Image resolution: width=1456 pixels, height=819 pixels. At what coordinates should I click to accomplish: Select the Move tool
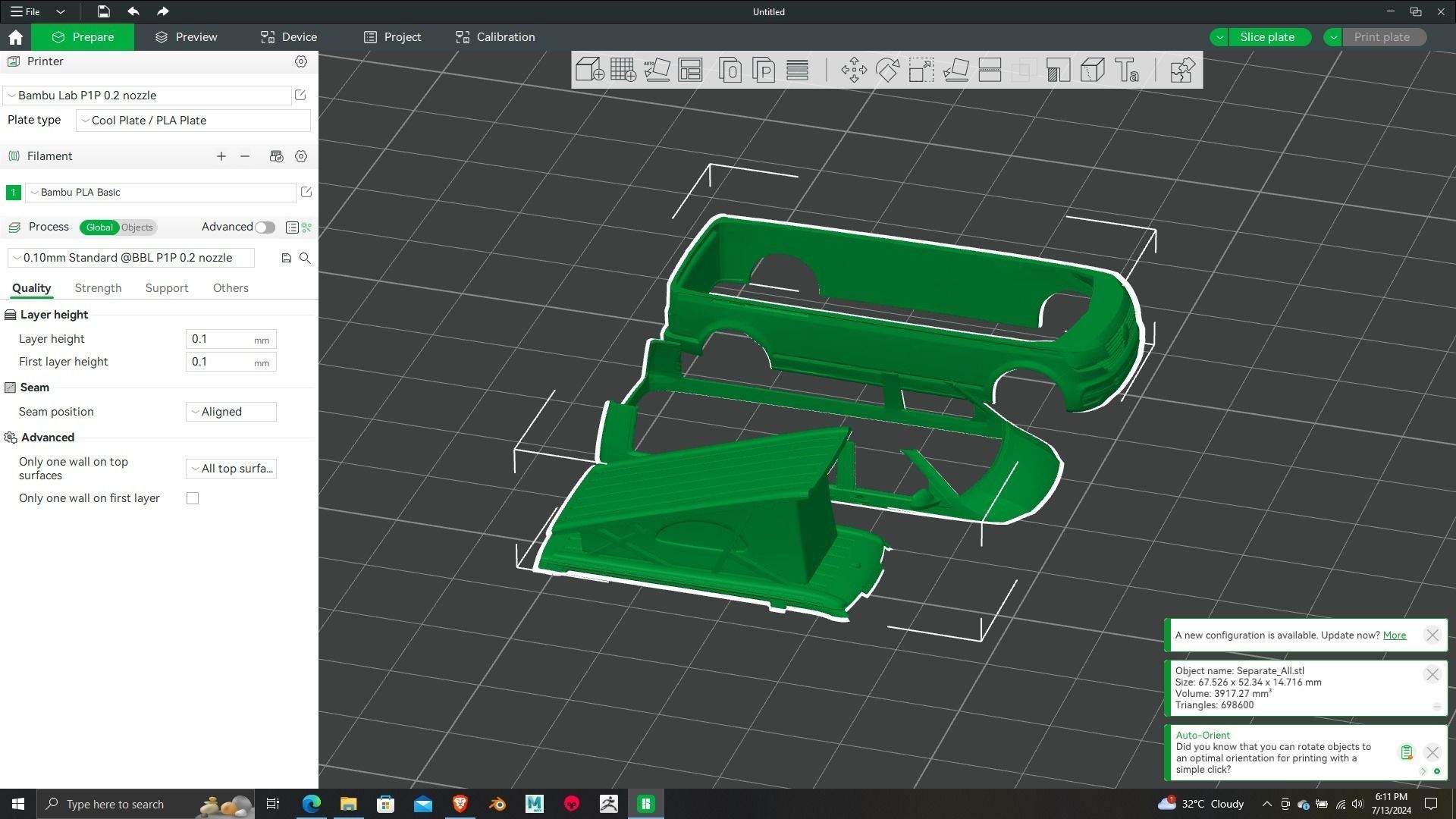[854, 70]
